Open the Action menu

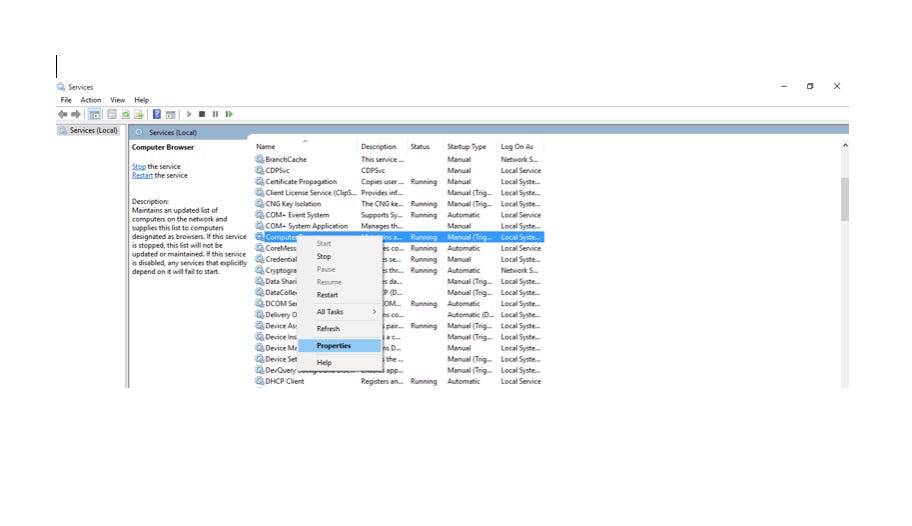(x=91, y=100)
